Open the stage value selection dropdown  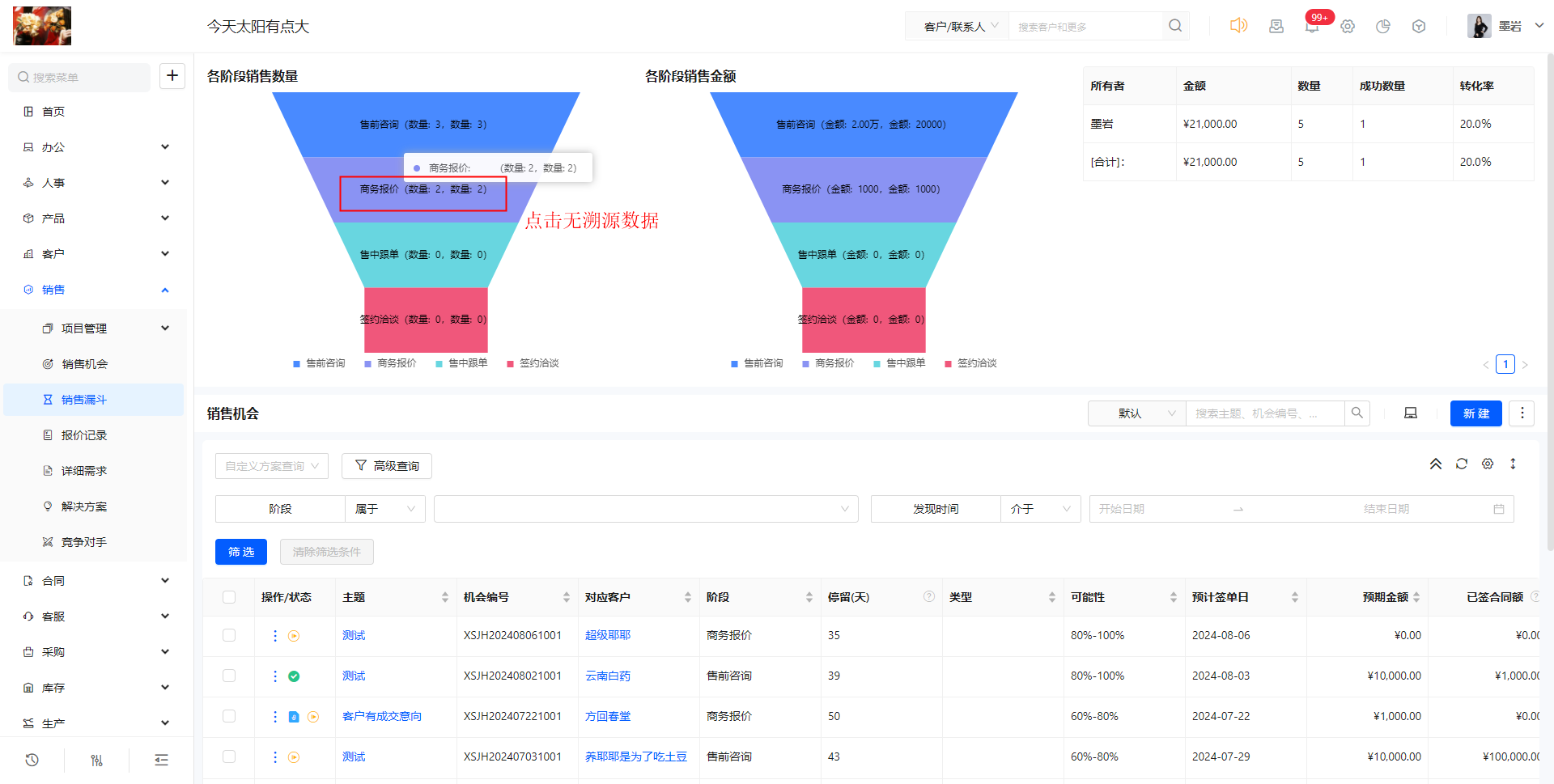pos(646,509)
